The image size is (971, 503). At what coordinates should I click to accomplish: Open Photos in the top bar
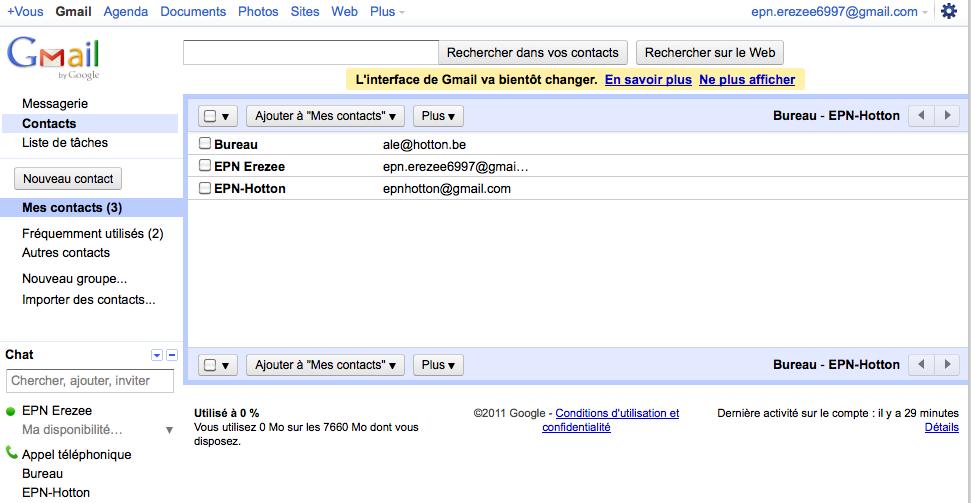(x=258, y=12)
